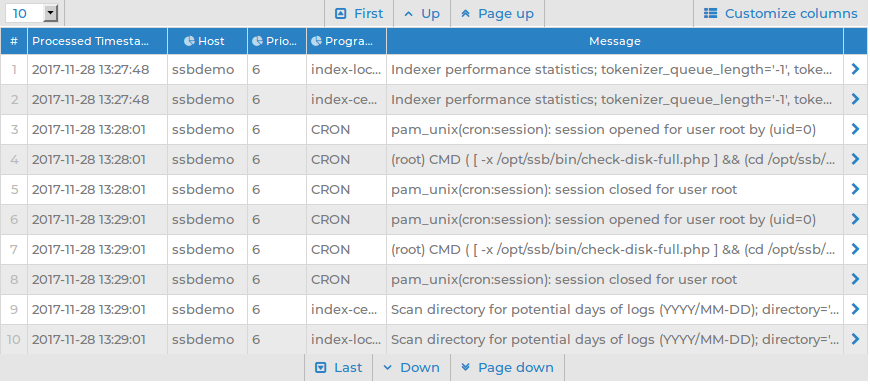Expand details arrow for row 7
This screenshot has height=384, width=870.
(x=855, y=249)
